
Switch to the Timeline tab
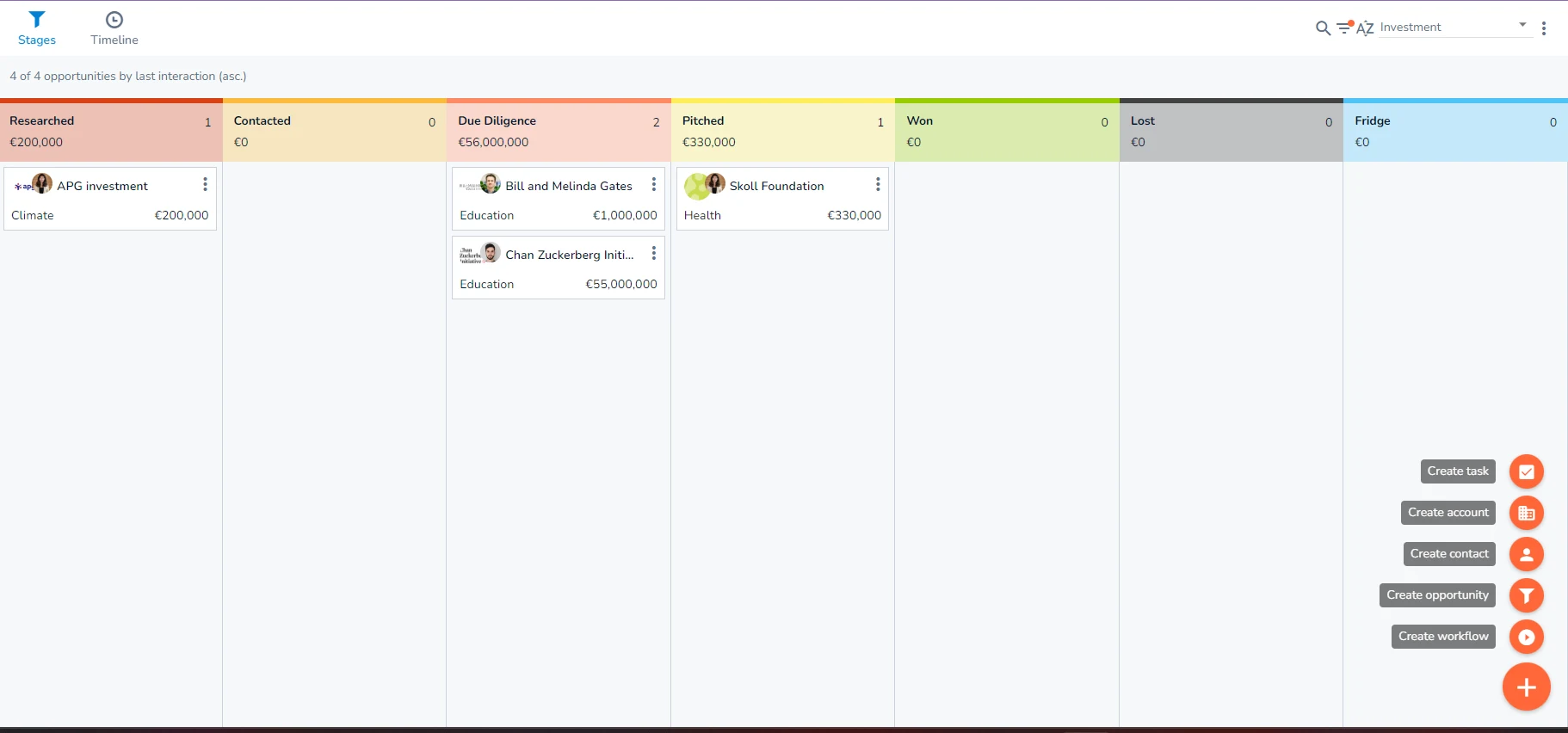[114, 28]
